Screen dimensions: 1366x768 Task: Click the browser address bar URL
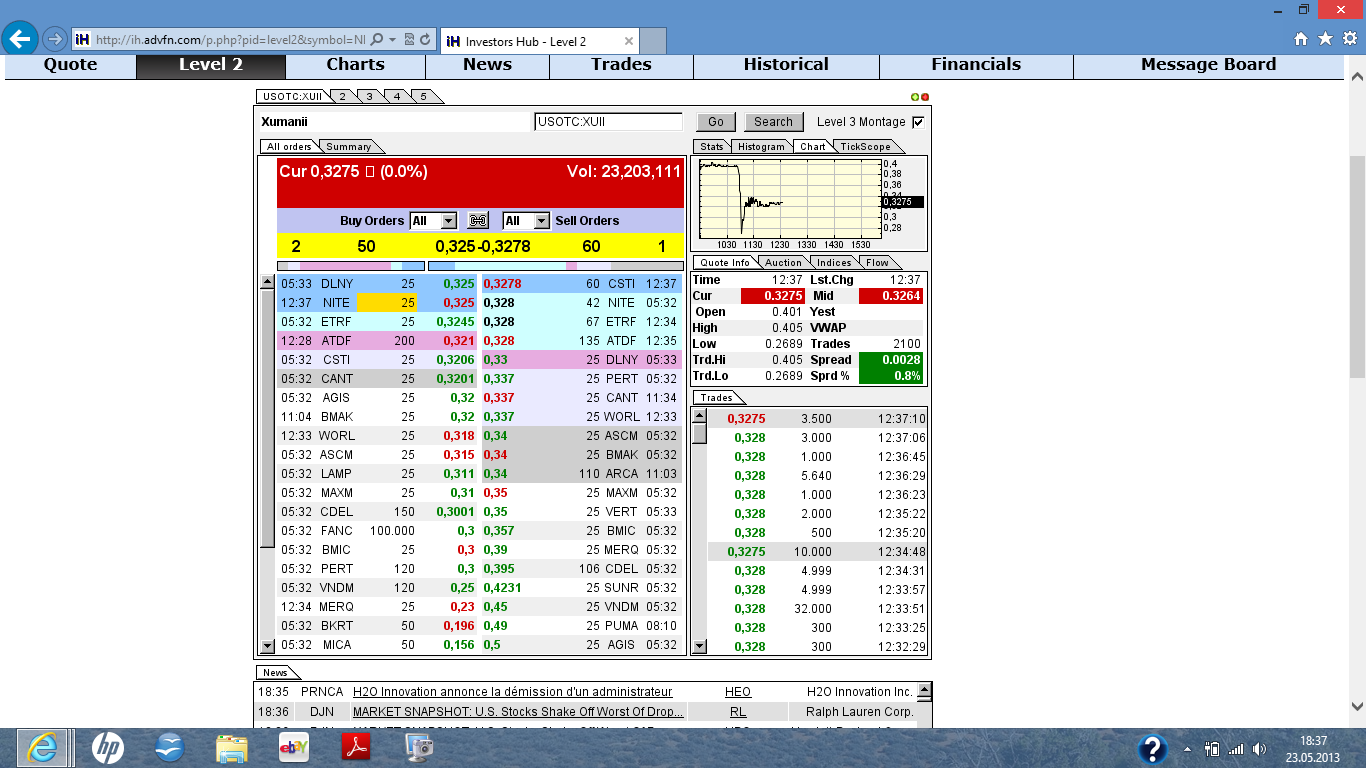[x=232, y=40]
